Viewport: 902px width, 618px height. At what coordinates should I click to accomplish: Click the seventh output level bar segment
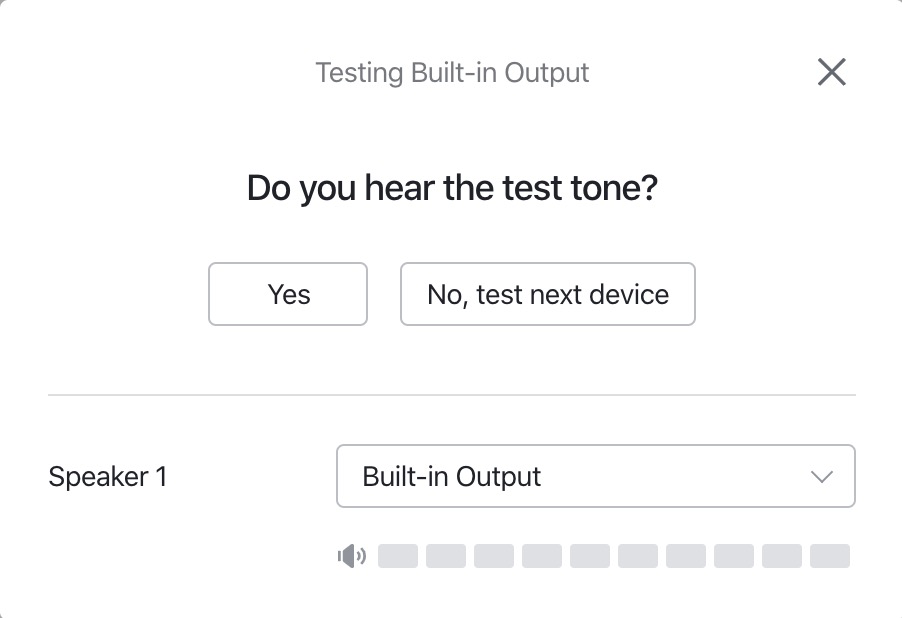[x=686, y=556]
